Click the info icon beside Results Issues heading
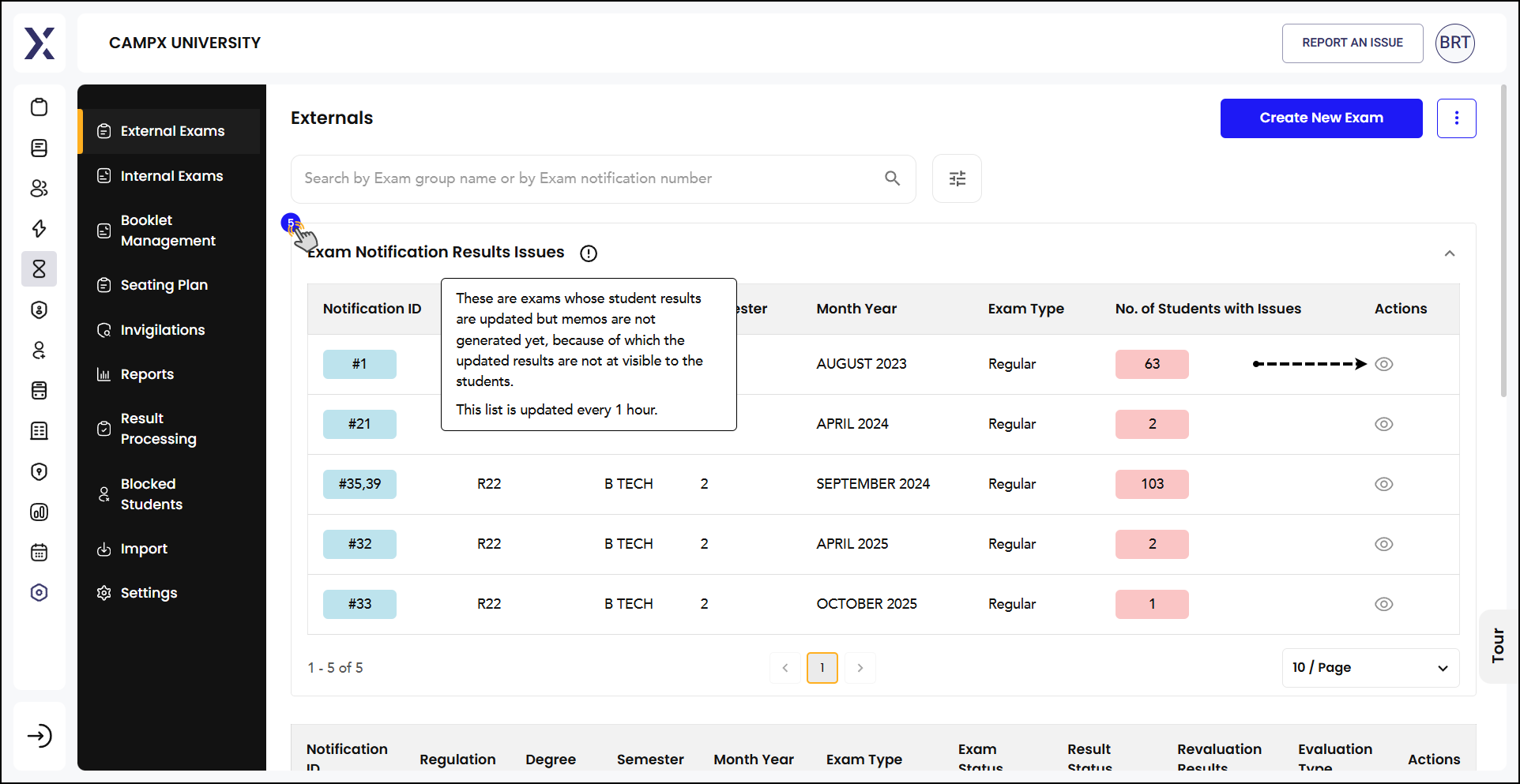The image size is (1520, 784). pyautogui.click(x=589, y=253)
